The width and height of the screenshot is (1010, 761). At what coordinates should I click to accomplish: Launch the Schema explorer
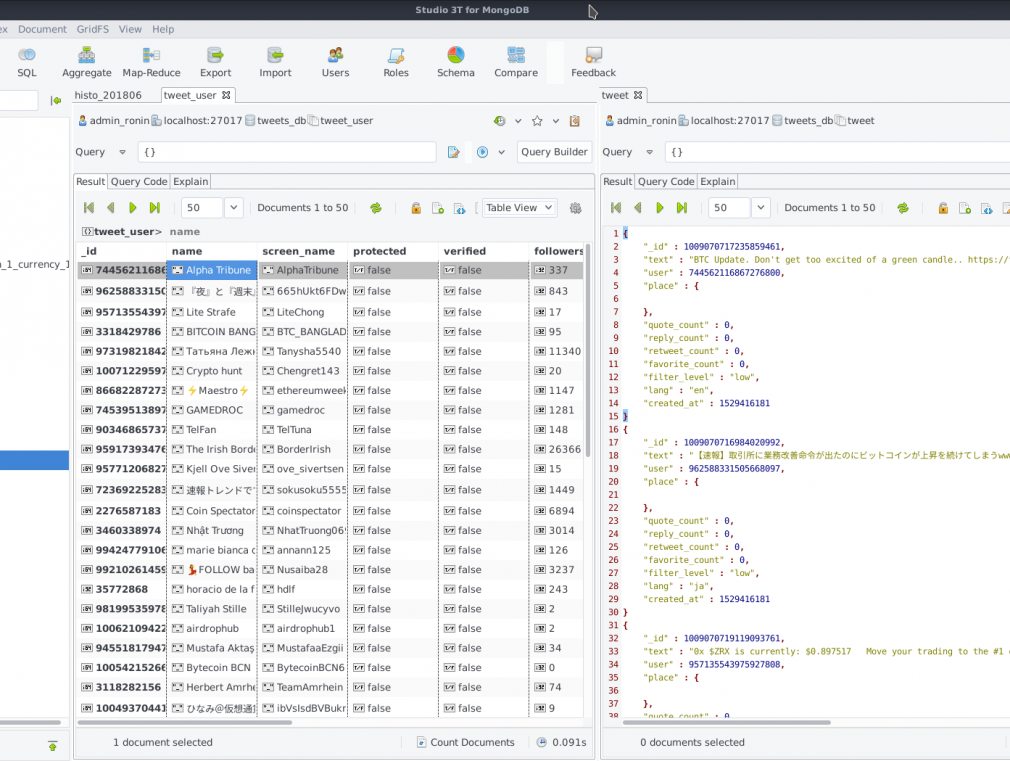click(455, 63)
